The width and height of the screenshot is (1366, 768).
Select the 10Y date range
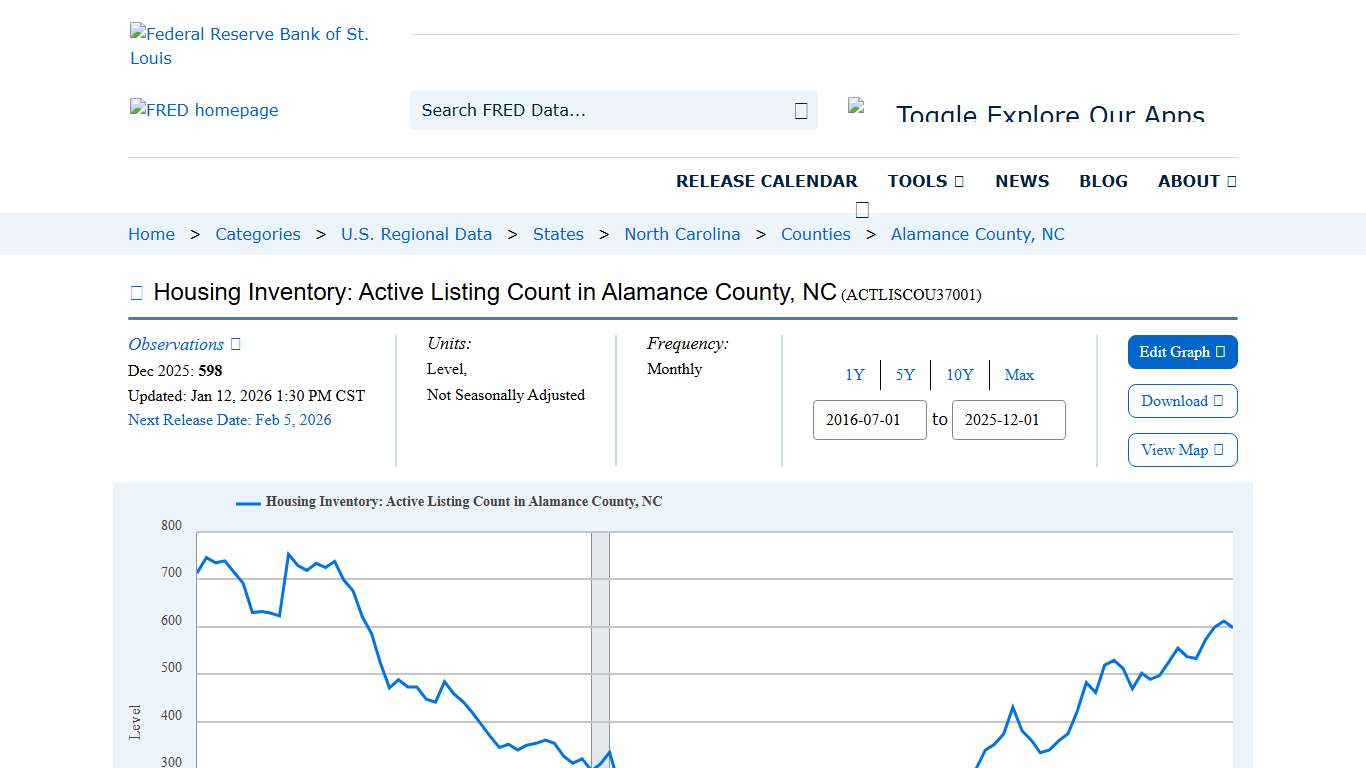click(x=959, y=374)
